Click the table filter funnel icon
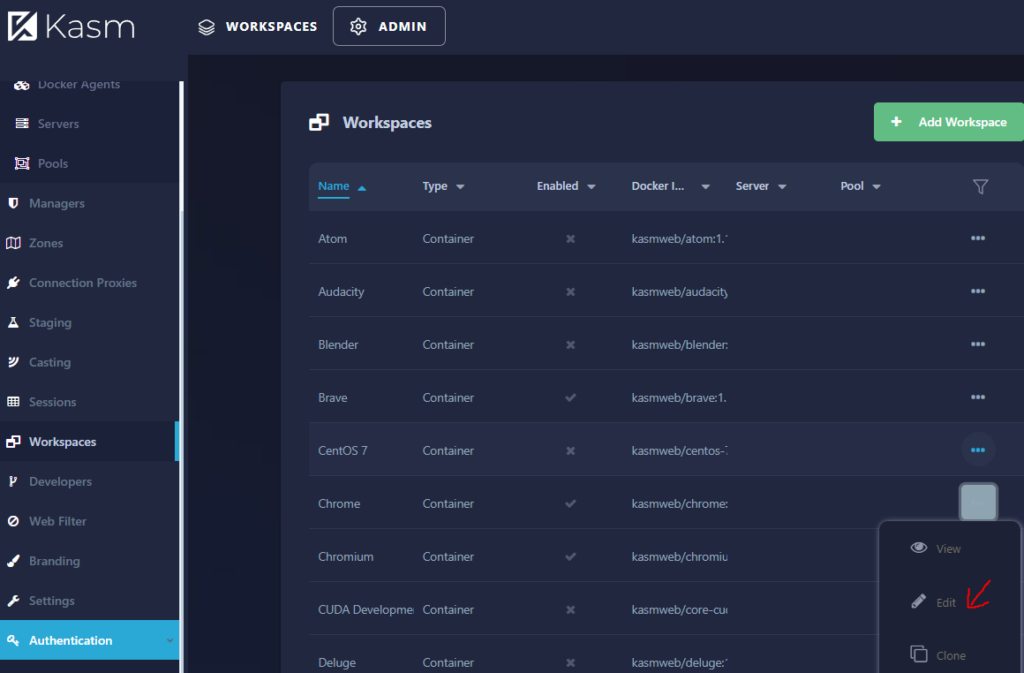 (980, 187)
